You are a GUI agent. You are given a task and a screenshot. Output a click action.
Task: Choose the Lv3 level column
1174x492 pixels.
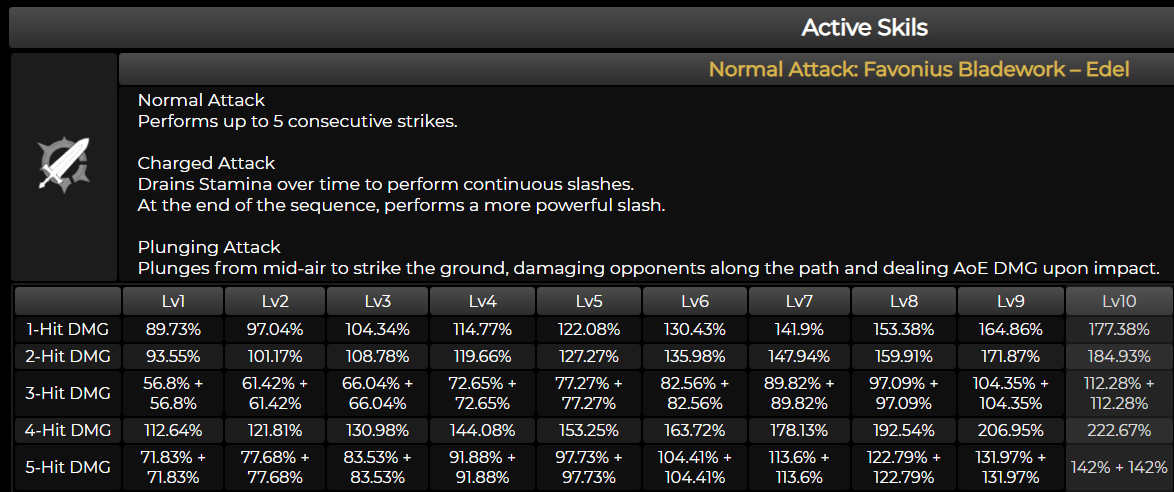(x=377, y=301)
